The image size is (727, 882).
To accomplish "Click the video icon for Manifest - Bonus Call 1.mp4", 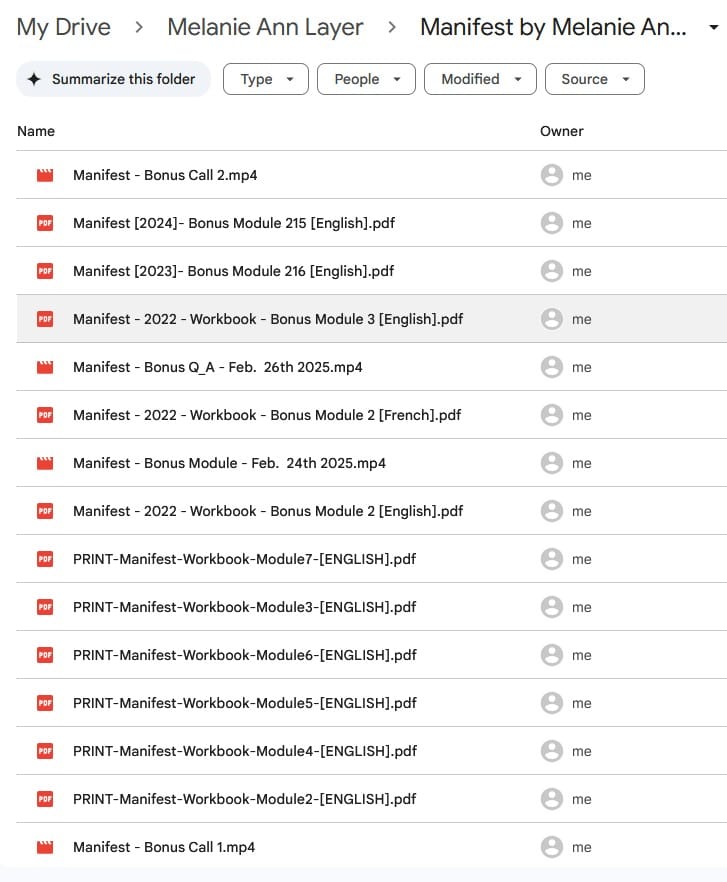I will (44, 847).
